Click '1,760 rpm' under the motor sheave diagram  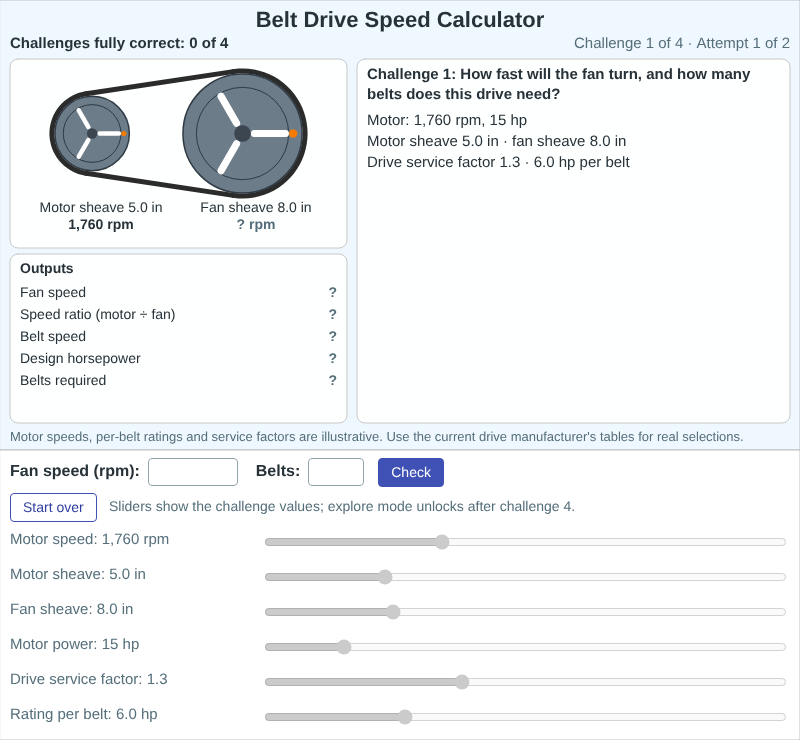(x=101, y=225)
